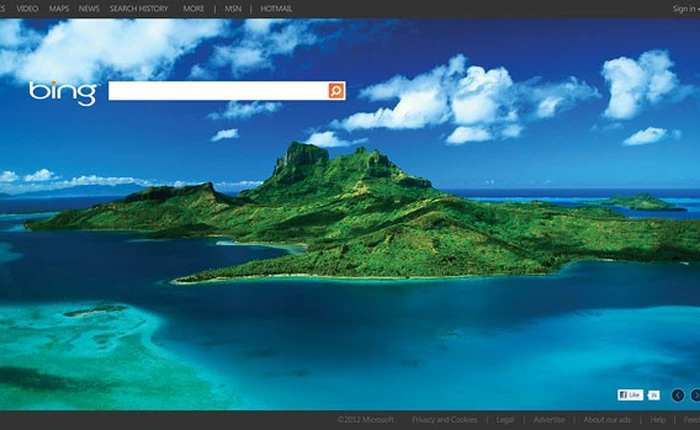The height and width of the screenshot is (430, 700).
Task: Open SEARCH HISTORY in the top bar
Action: [139, 8]
